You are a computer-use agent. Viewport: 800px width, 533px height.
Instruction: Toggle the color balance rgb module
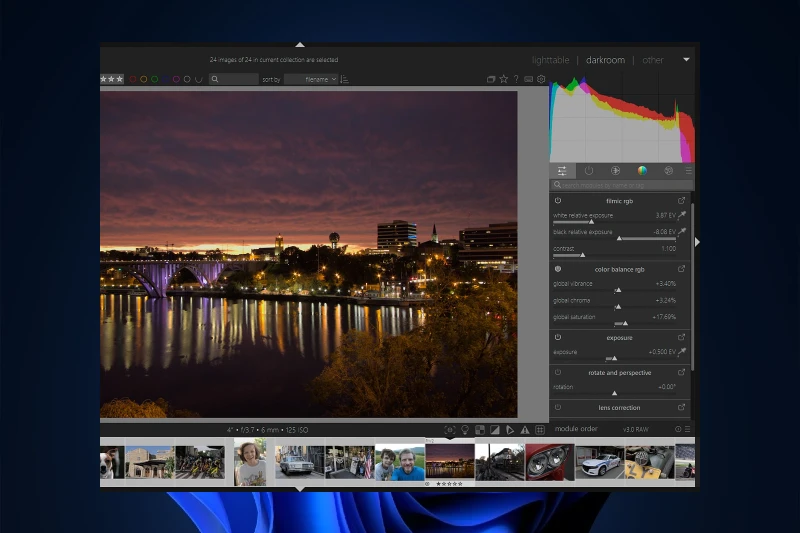(558, 269)
